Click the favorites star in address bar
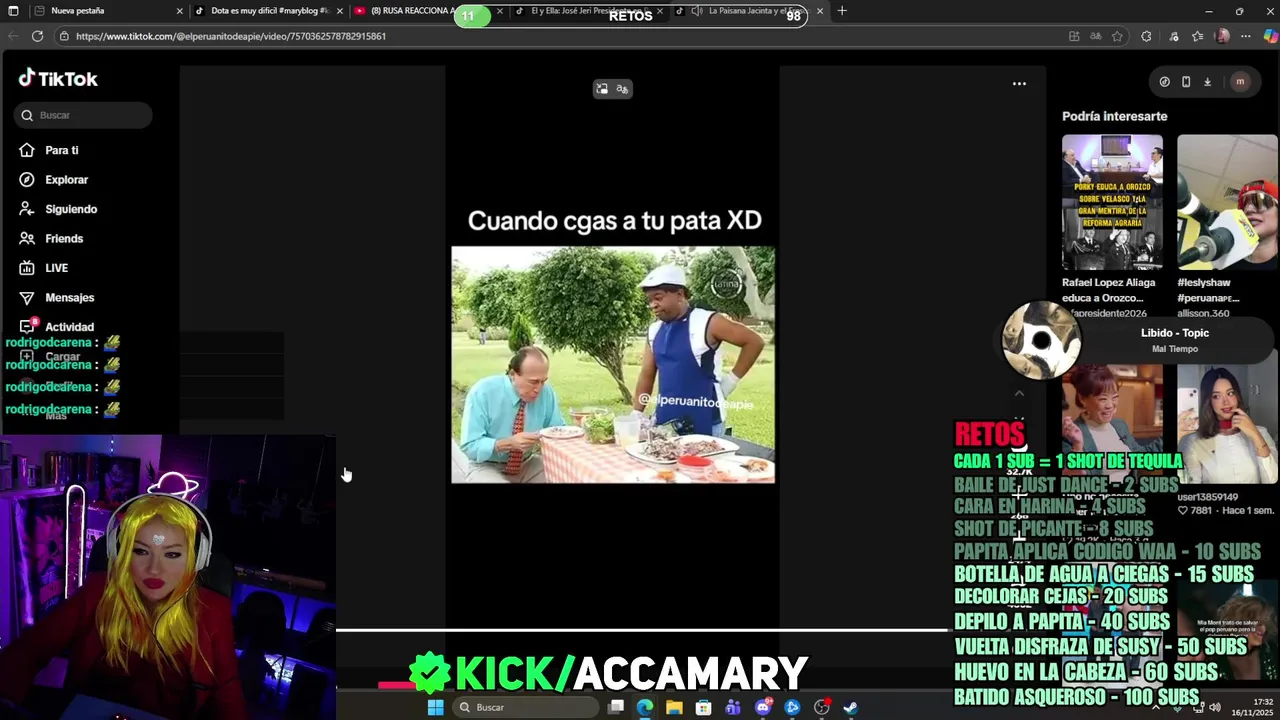1280x720 pixels. point(1117,36)
